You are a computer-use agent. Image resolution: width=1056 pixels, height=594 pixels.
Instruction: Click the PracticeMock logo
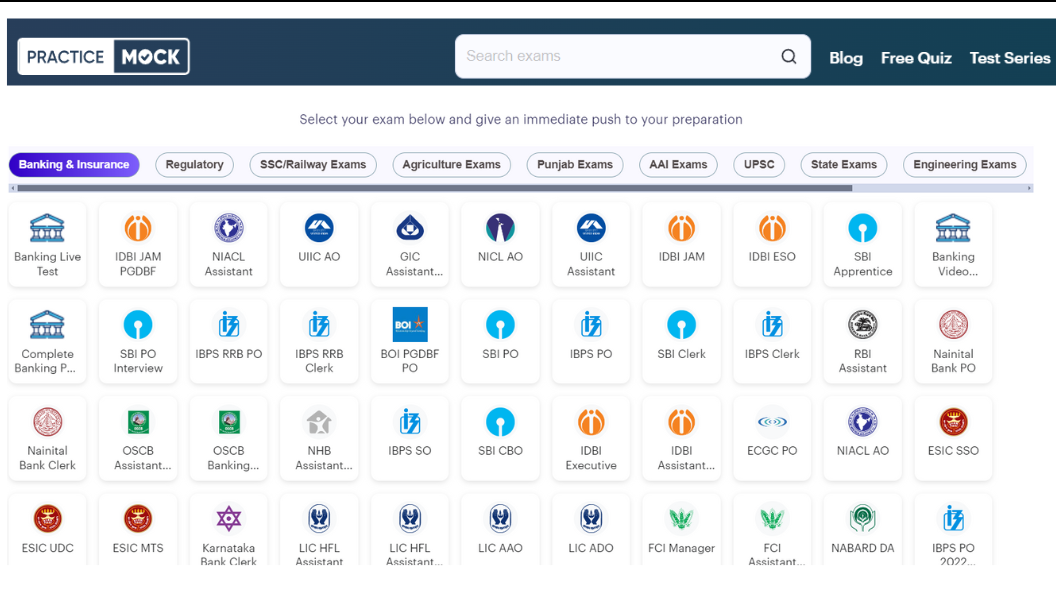(103, 56)
